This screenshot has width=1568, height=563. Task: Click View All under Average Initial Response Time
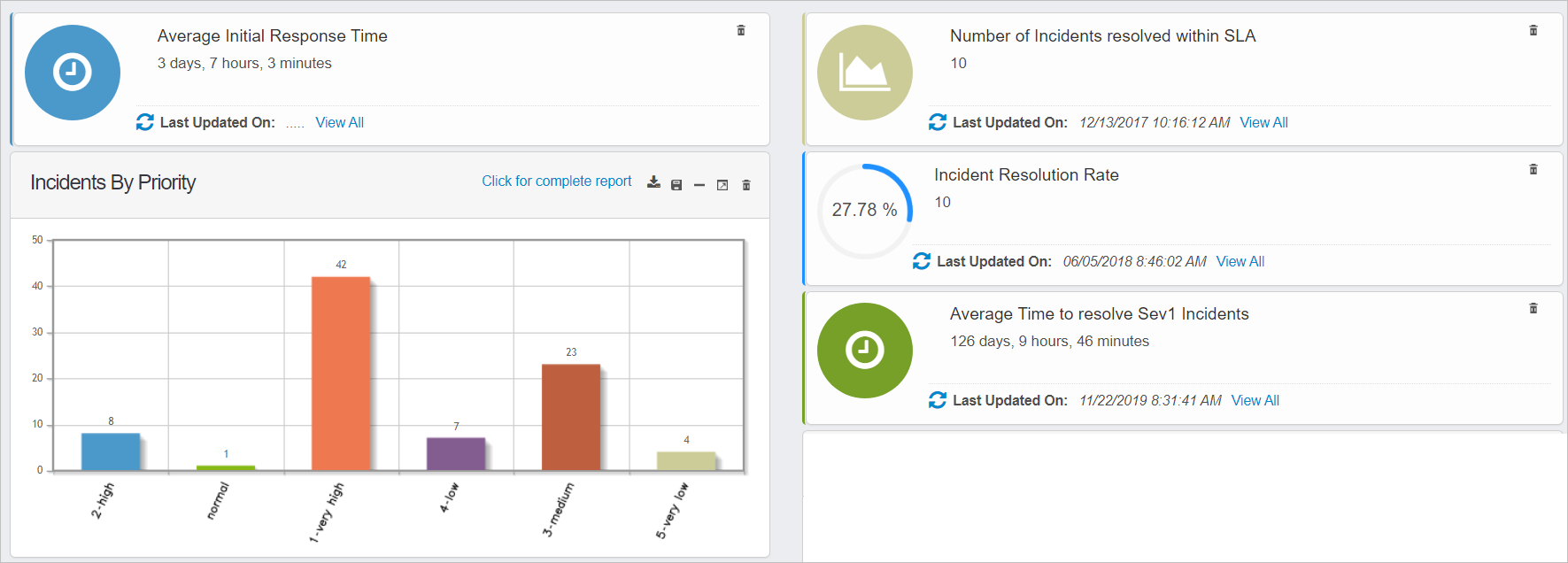tap(339, 122)
